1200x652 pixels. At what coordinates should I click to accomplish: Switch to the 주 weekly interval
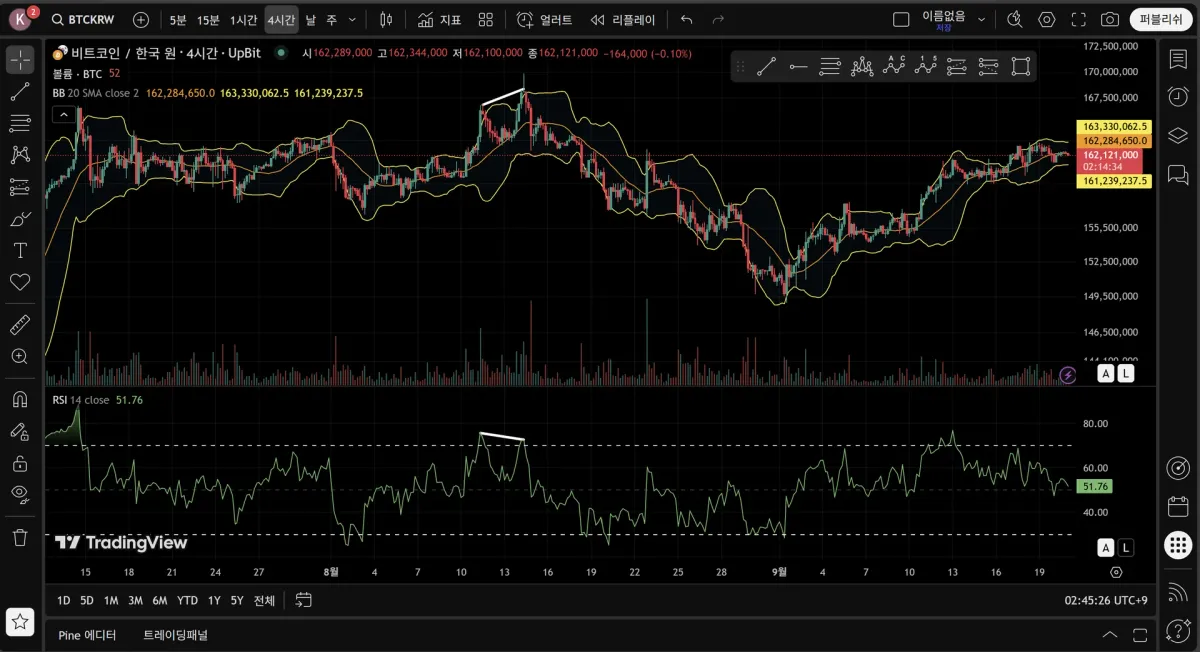click(332, 20)
